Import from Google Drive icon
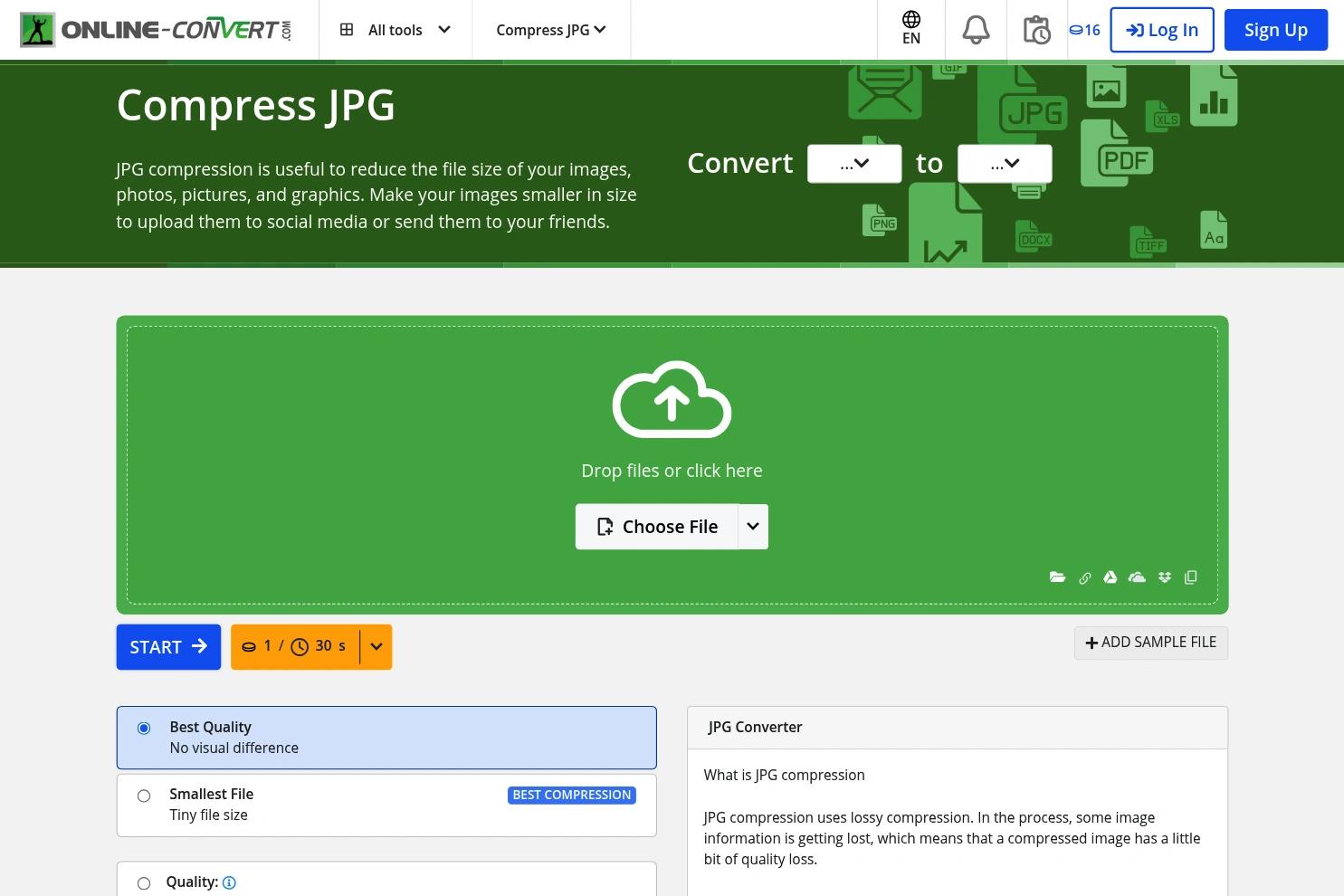The height and width of the screenshot is (896, 1344). [1110, 577]
